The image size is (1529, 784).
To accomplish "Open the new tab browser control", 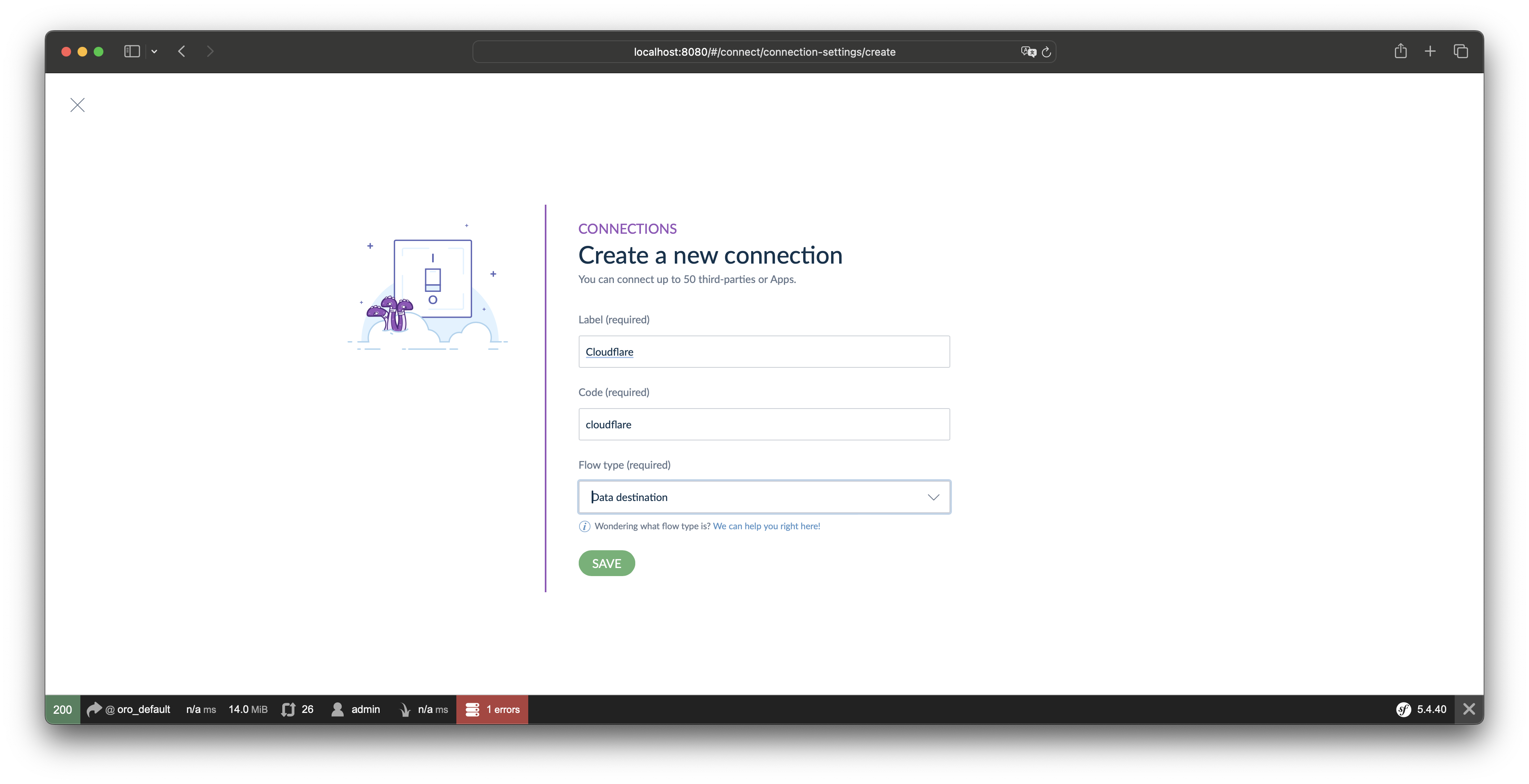I will pos(1429,51).
